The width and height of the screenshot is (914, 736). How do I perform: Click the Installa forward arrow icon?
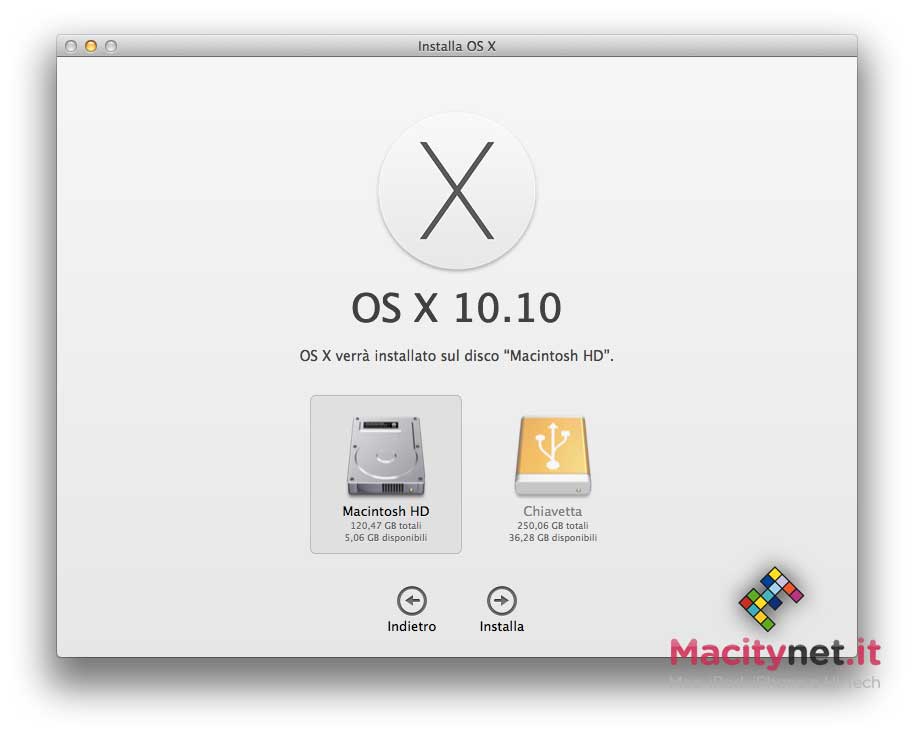[501, 600]
